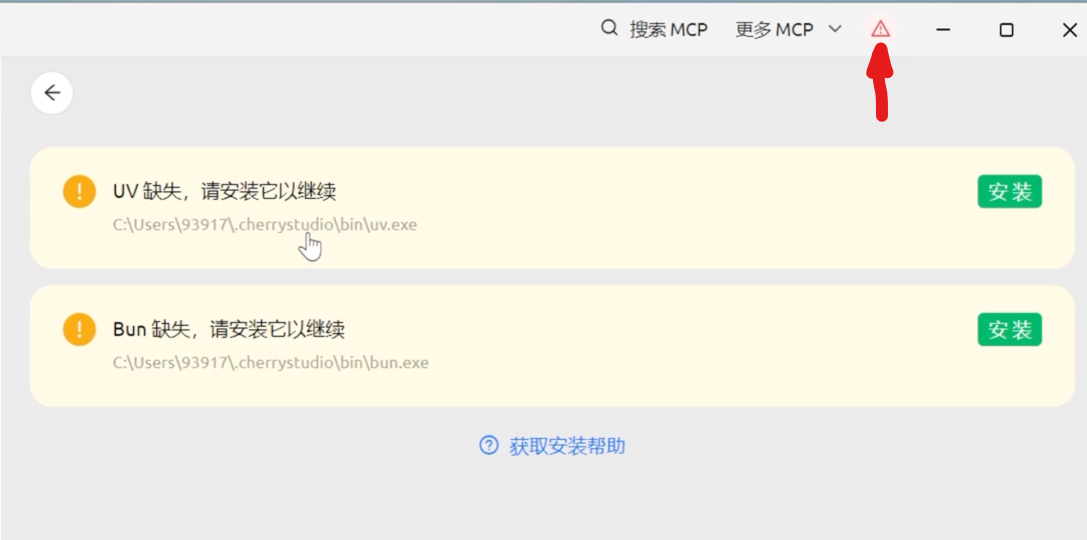This screenshot has width=1087, height=540.
Task: Open 搜索 MCP search
Action: point(654,29)
